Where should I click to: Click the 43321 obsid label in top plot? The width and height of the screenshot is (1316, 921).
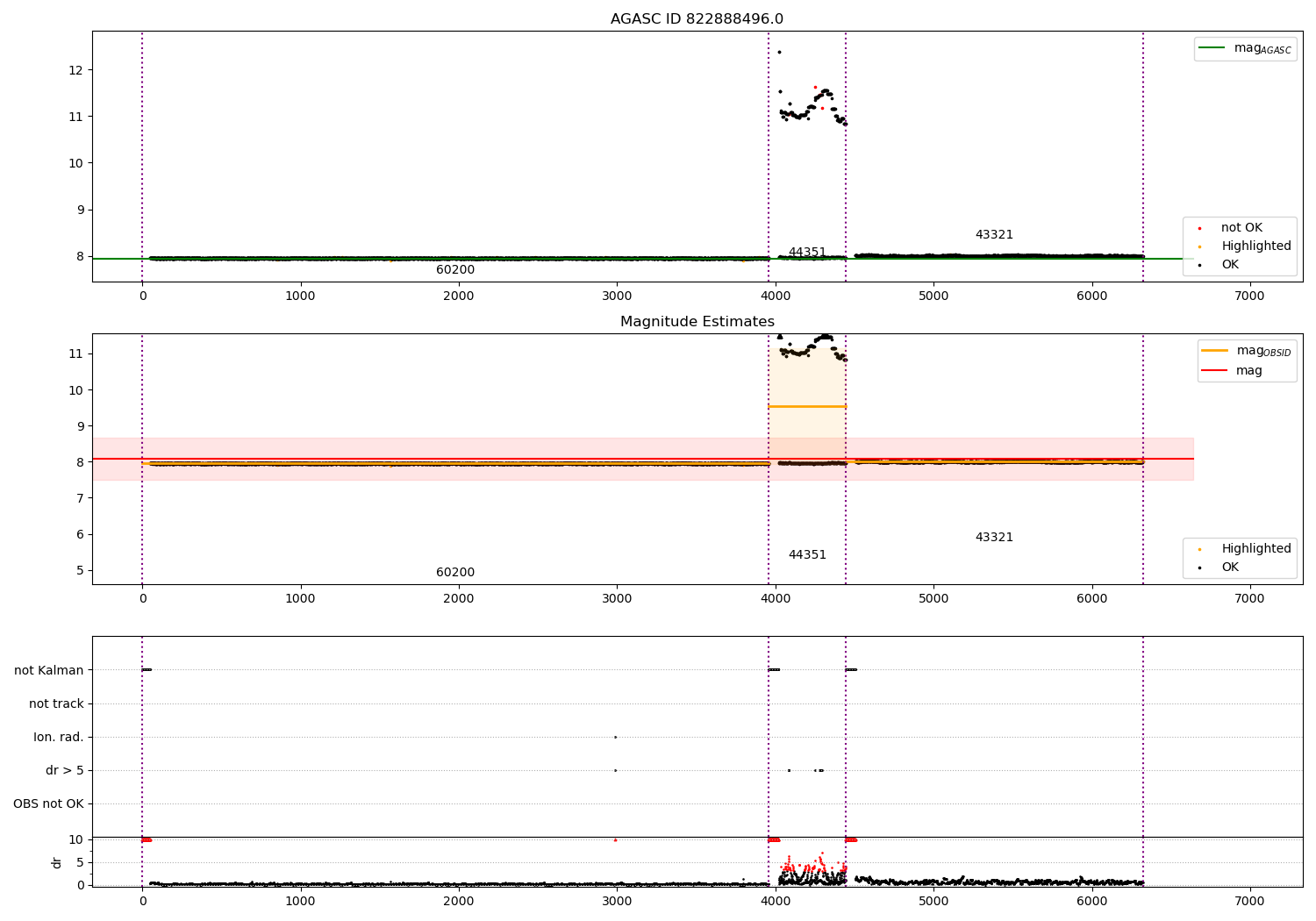[994, 235]
